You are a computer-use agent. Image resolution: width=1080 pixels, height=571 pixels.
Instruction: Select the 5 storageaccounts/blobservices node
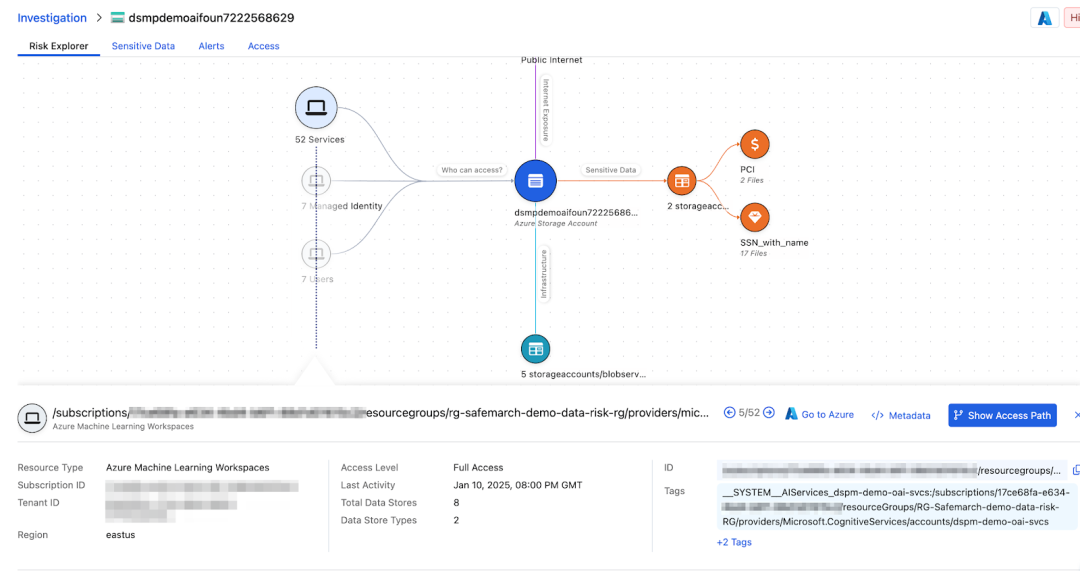[x=535, y=349]
